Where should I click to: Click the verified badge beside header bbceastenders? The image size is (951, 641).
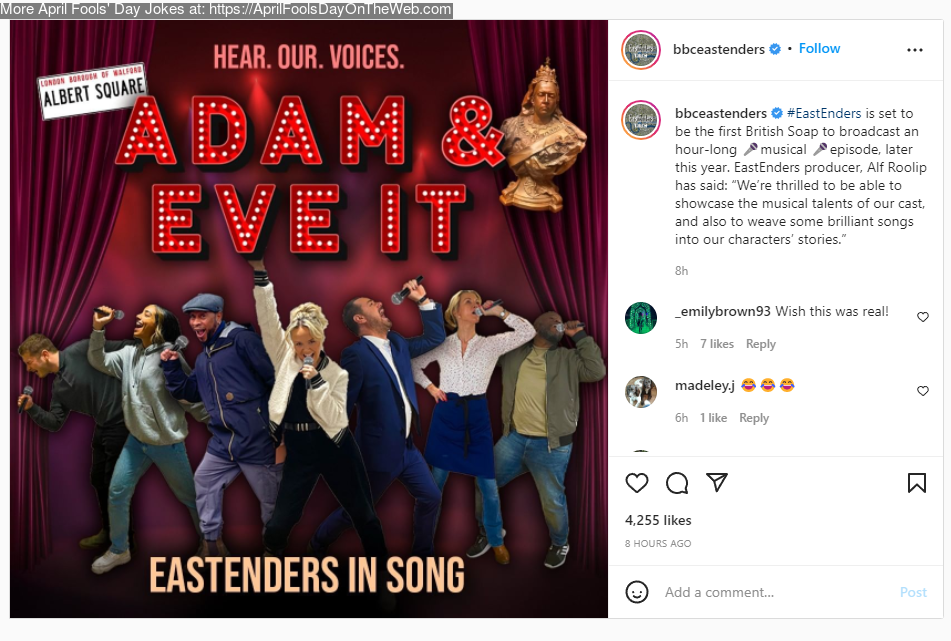[x=775, y=49]
